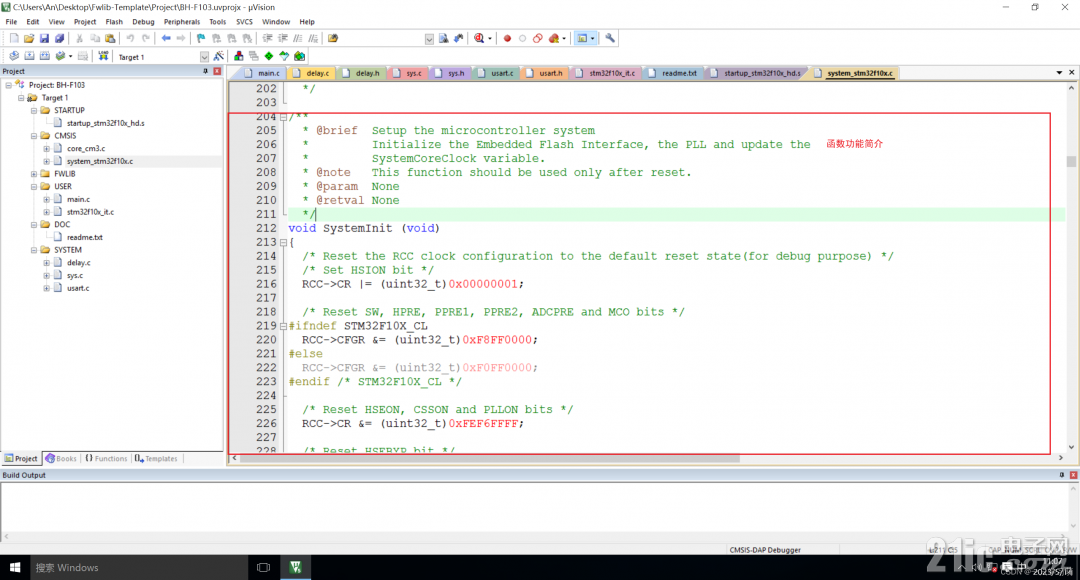Open the Target 1 selection dropdown
The height and width of the screenshot is (580, 1080).
click(204, 56)
